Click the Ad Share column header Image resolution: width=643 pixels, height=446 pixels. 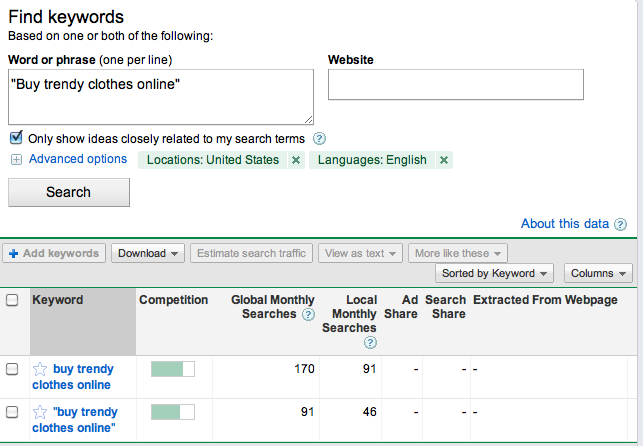(x=401, y=307)
